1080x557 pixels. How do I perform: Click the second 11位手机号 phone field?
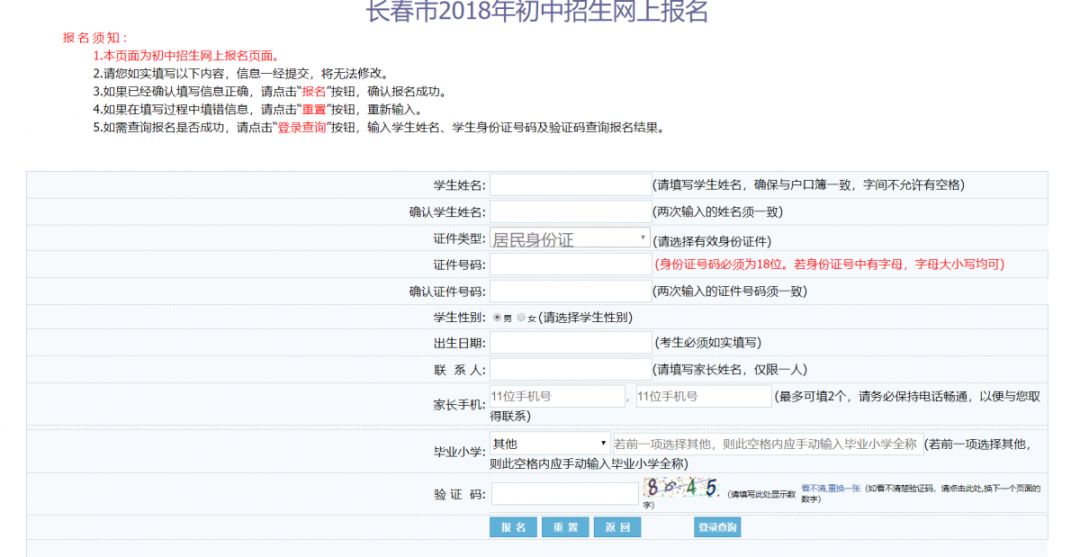703,396
